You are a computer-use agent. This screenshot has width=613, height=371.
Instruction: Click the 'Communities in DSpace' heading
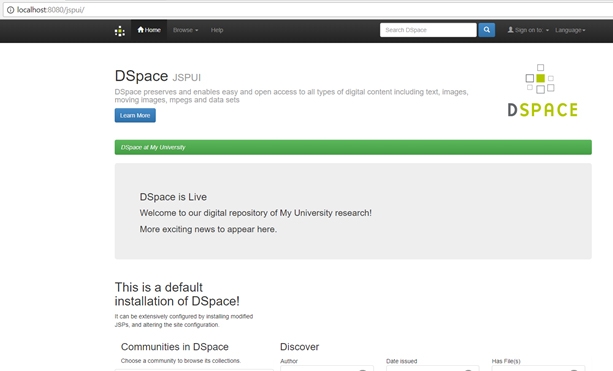coord(175,347)
